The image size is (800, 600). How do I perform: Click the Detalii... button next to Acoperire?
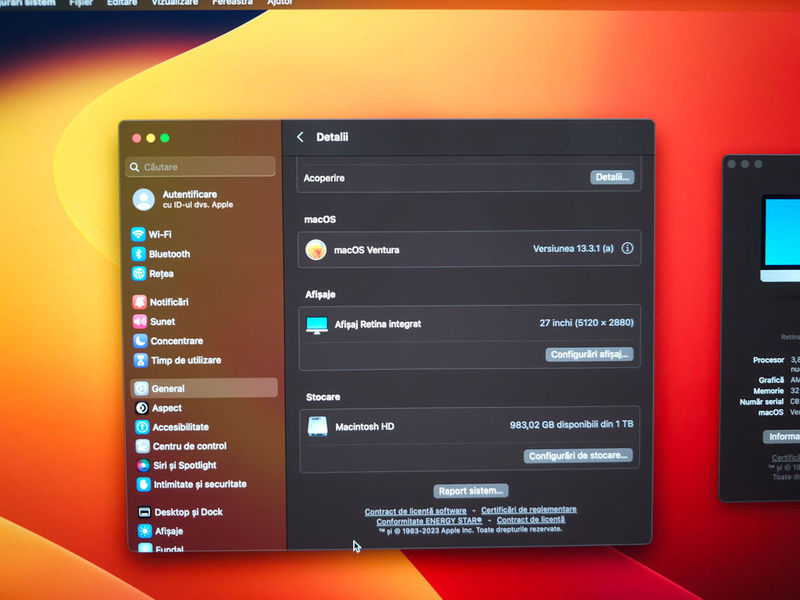pos(612,177)
